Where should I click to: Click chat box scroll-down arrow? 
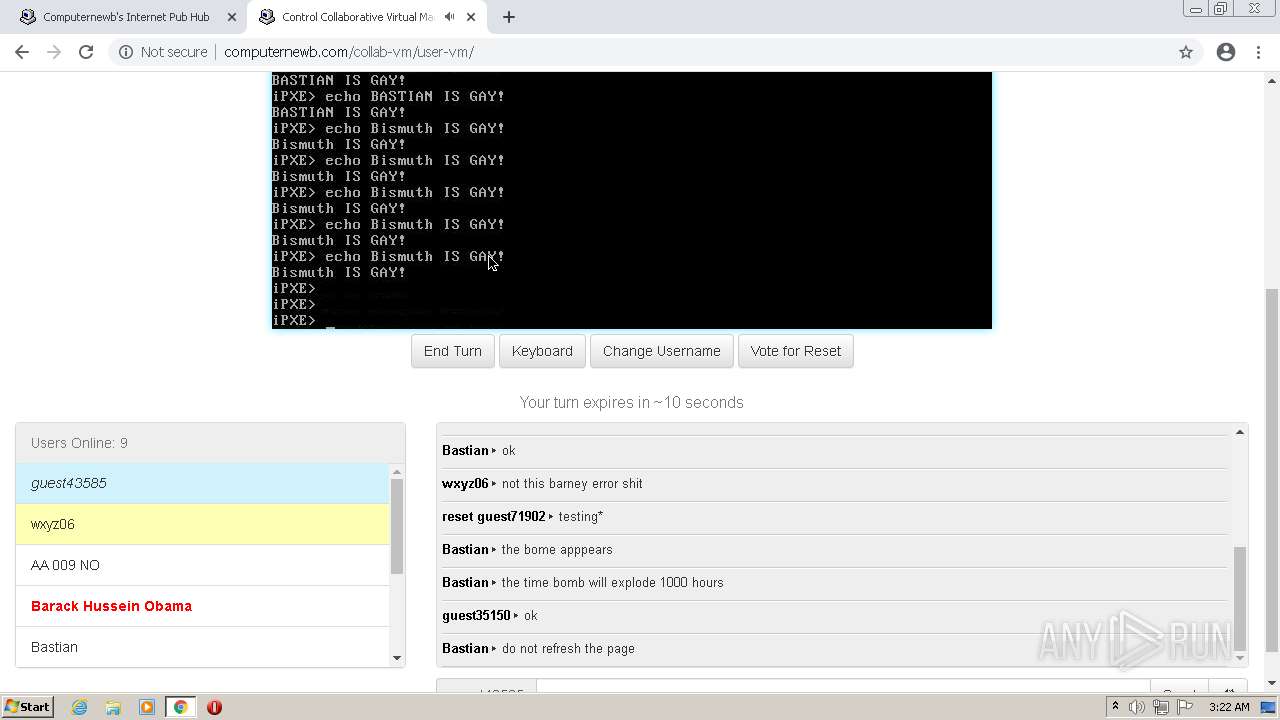click(x=1240, y=658)
